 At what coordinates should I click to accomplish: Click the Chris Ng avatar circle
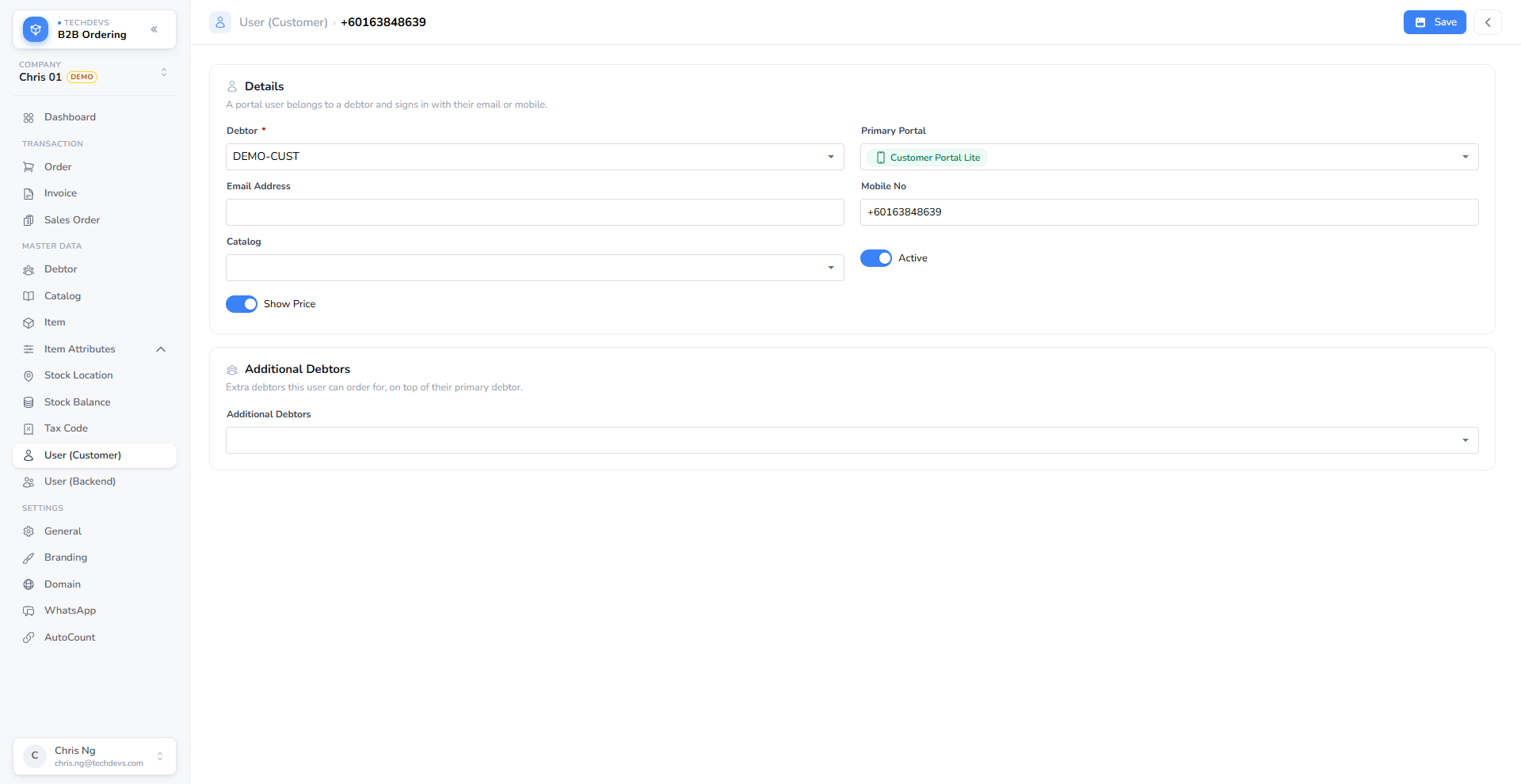pyautogui.click(x=35, y=756)
